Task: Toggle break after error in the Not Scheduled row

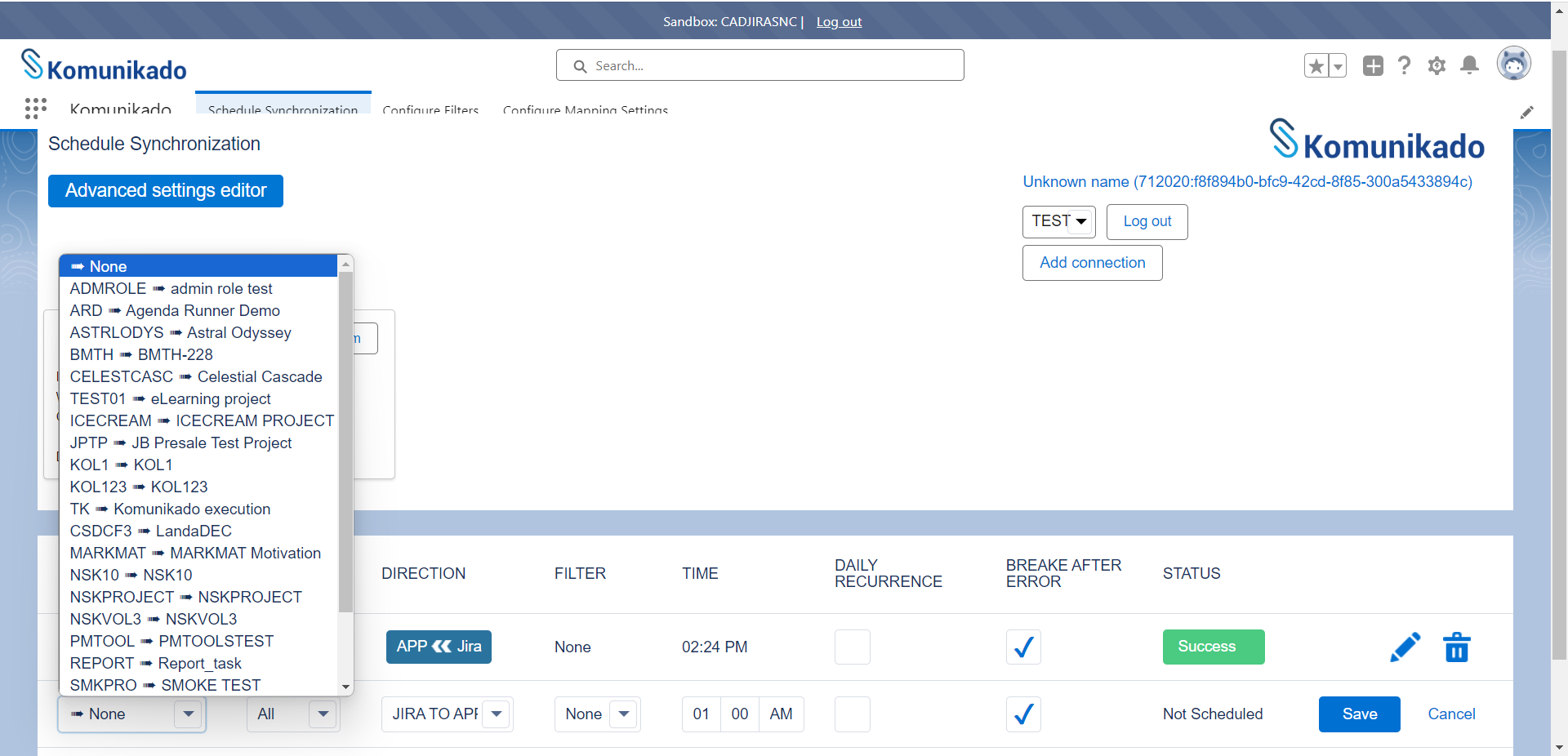Action: (1023, 714)
